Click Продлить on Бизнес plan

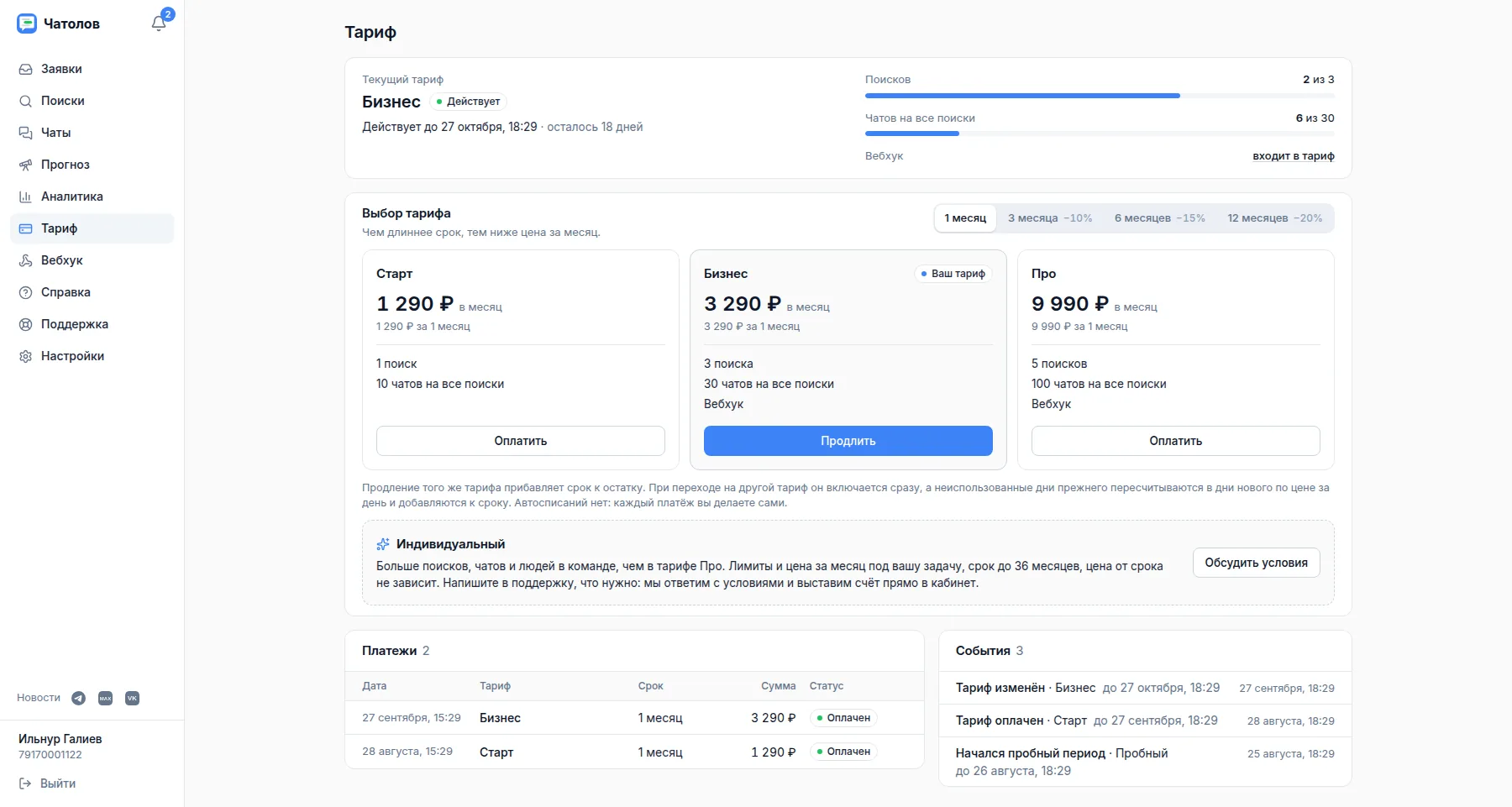[848, 441]
